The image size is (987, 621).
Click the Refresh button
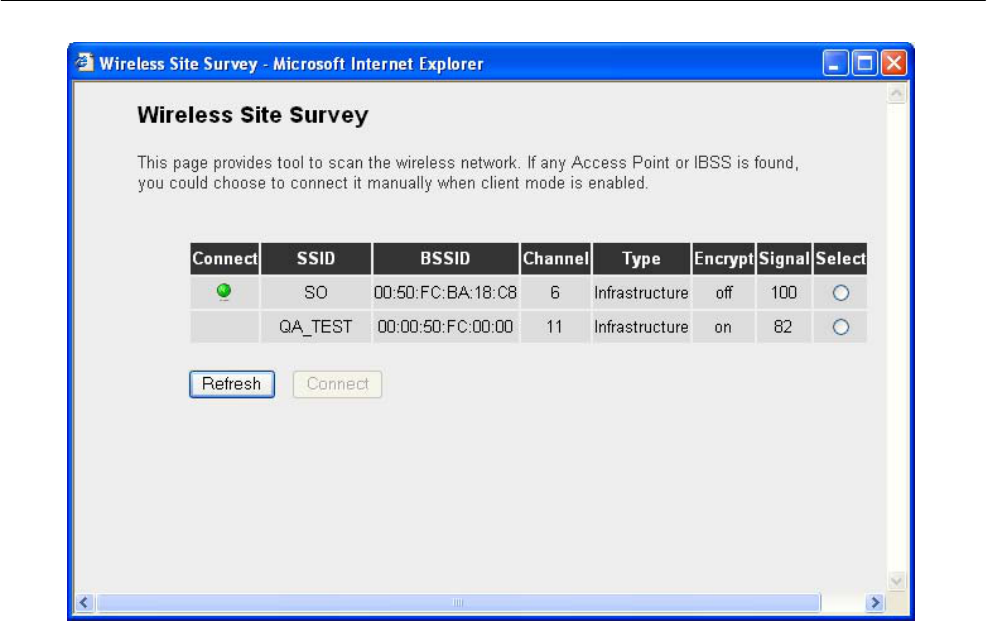pyautogui.click(x=232, y=384)
